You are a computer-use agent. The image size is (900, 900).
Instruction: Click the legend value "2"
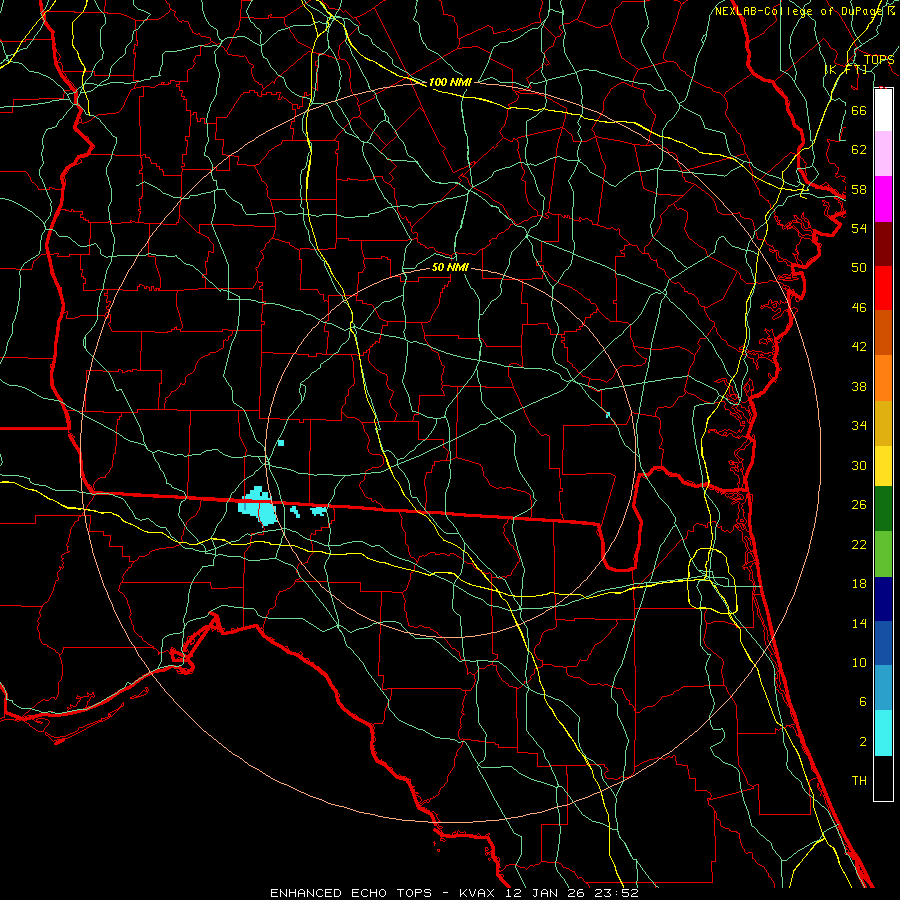click(x=862, y=742)
